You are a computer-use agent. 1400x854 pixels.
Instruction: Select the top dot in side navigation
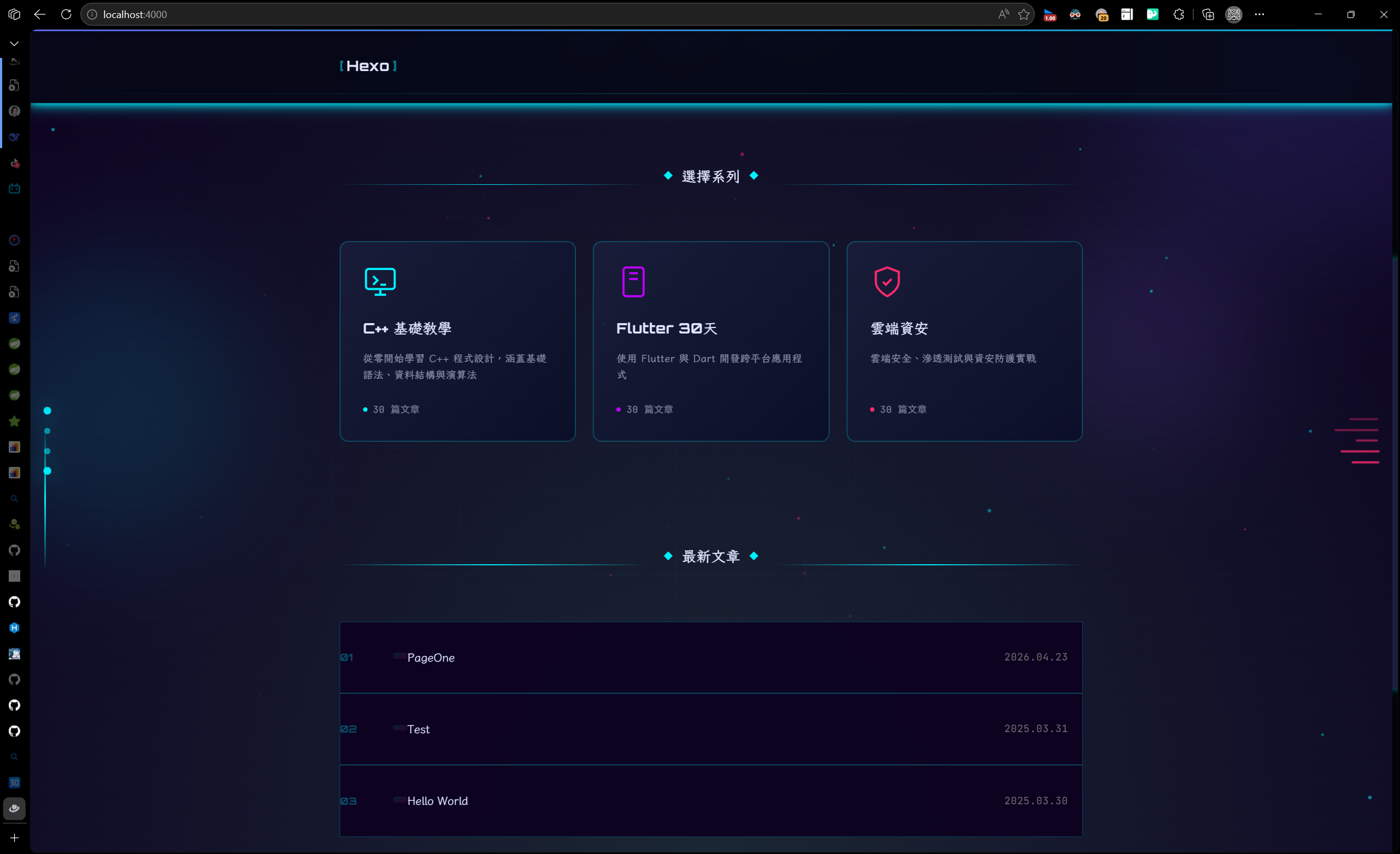pos(48,410)
